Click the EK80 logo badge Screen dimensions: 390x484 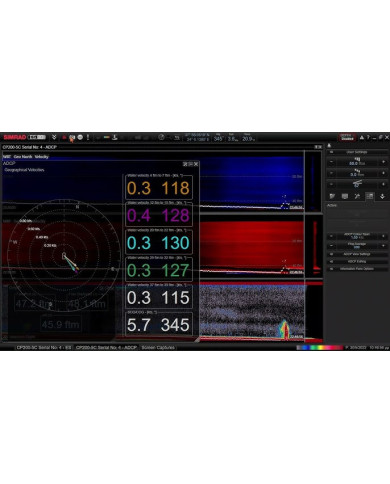click(x=37, y=137)
